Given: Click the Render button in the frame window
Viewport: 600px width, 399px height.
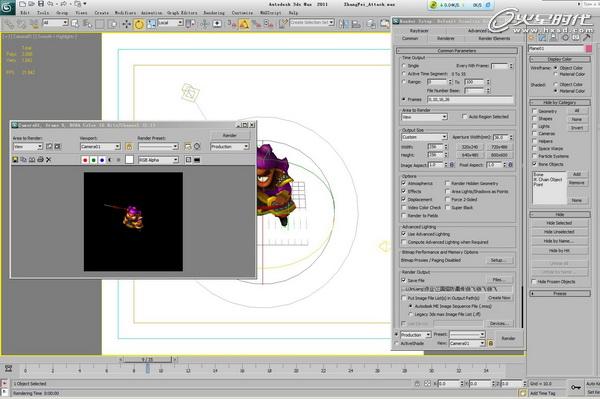Looking at the screenshot, I should point(230,135).
